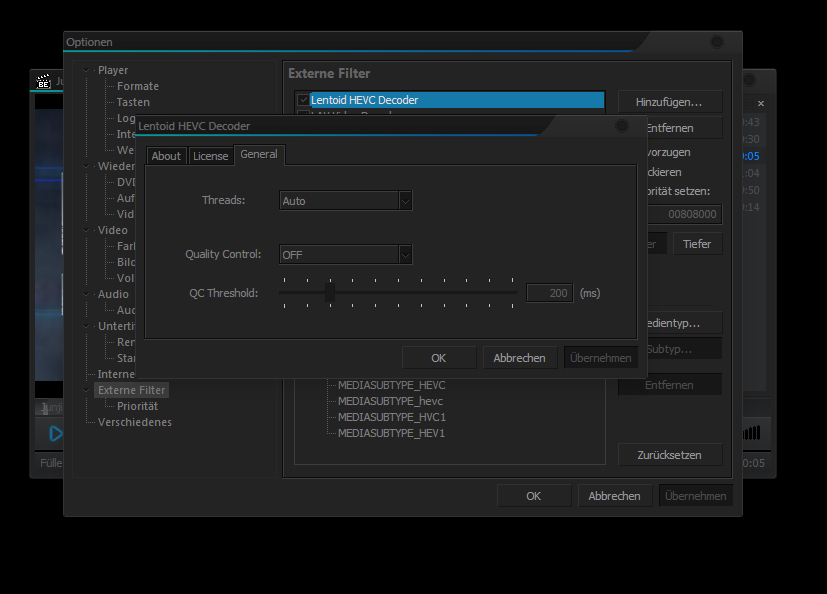This screenshot has height=594, width=827.
Task: Close the Lentoid HEVC Decoder dialog round button
Action: click(x=622, y=126)
